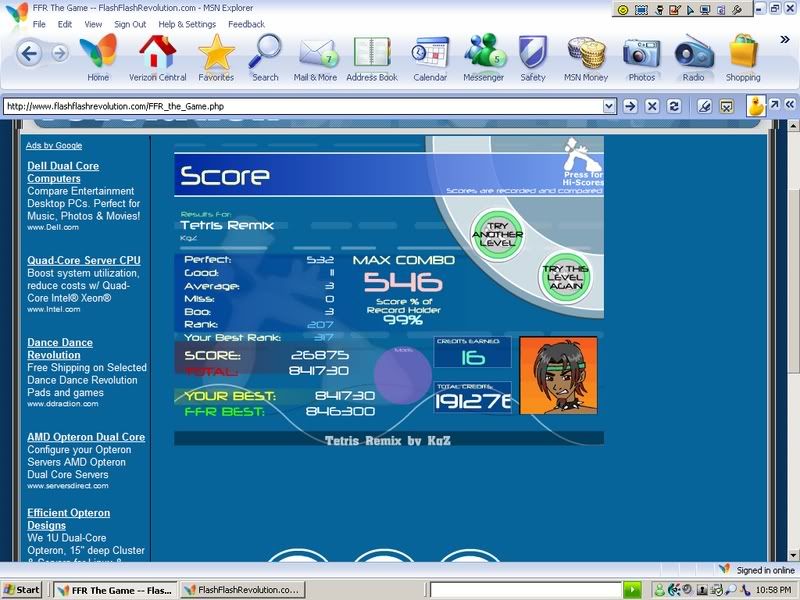This screenshot has width=800, height=600.
Task: Click the Windows Start button
Action: [24, 590]
